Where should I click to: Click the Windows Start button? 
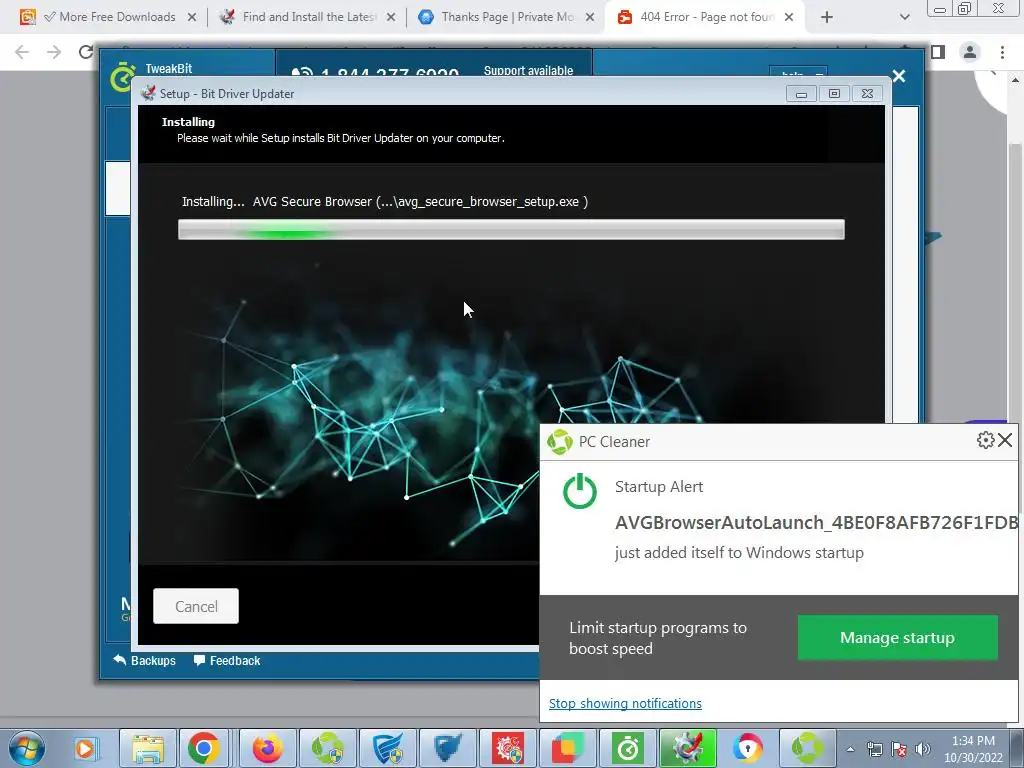pos(26,748)
